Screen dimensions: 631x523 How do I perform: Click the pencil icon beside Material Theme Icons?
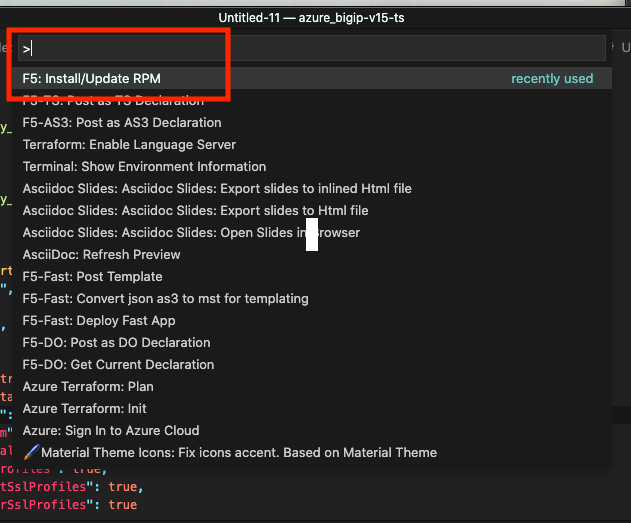31,452
